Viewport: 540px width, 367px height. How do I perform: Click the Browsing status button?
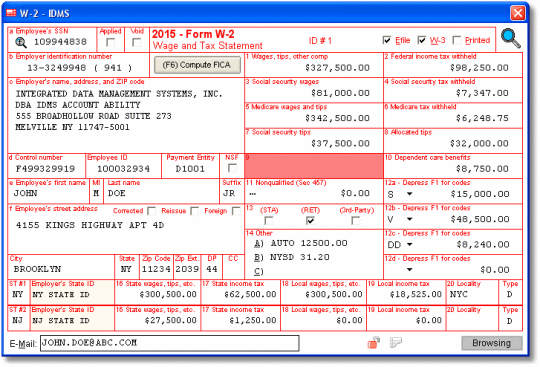491,343
